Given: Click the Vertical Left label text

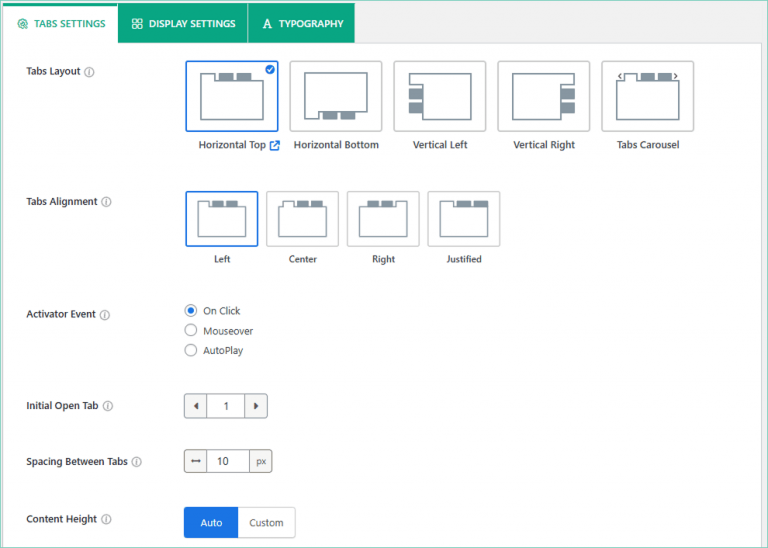Looking at the screenshot, I should [440, 145].
